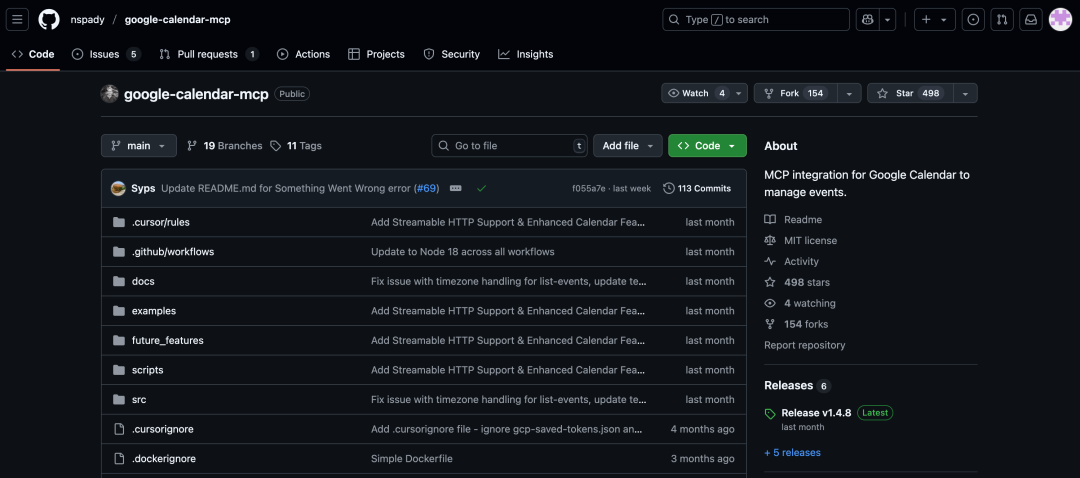Open the Copilot dropdown arrow
Screen dimensions: 1080x478
click(x=887, y=19)
